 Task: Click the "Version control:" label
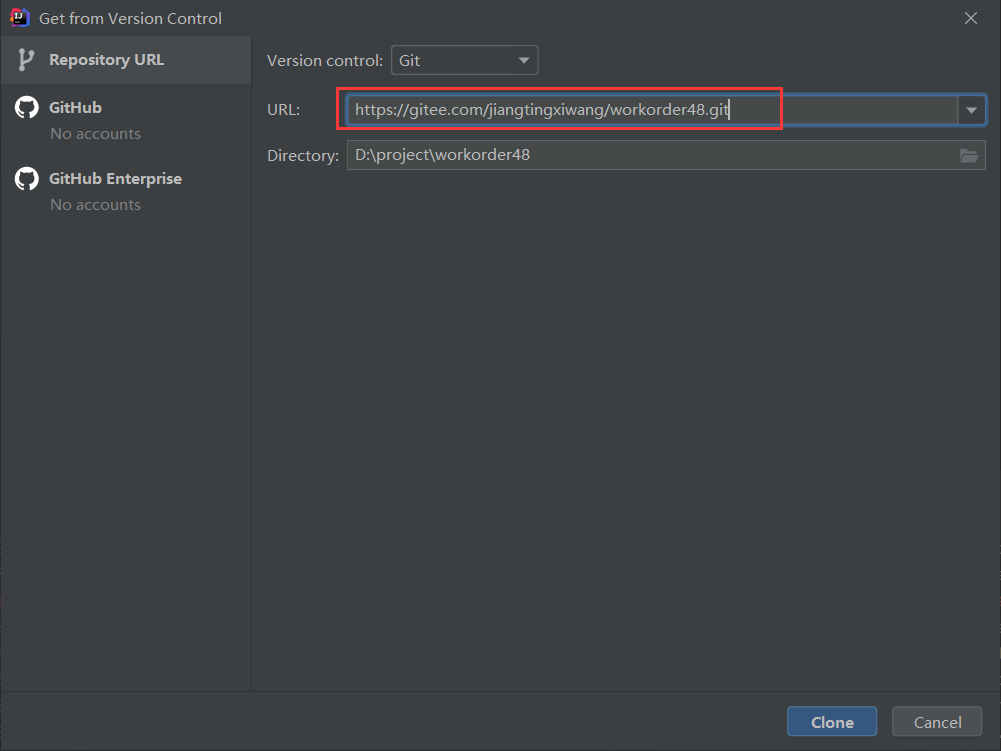click(x=324, y=61)
